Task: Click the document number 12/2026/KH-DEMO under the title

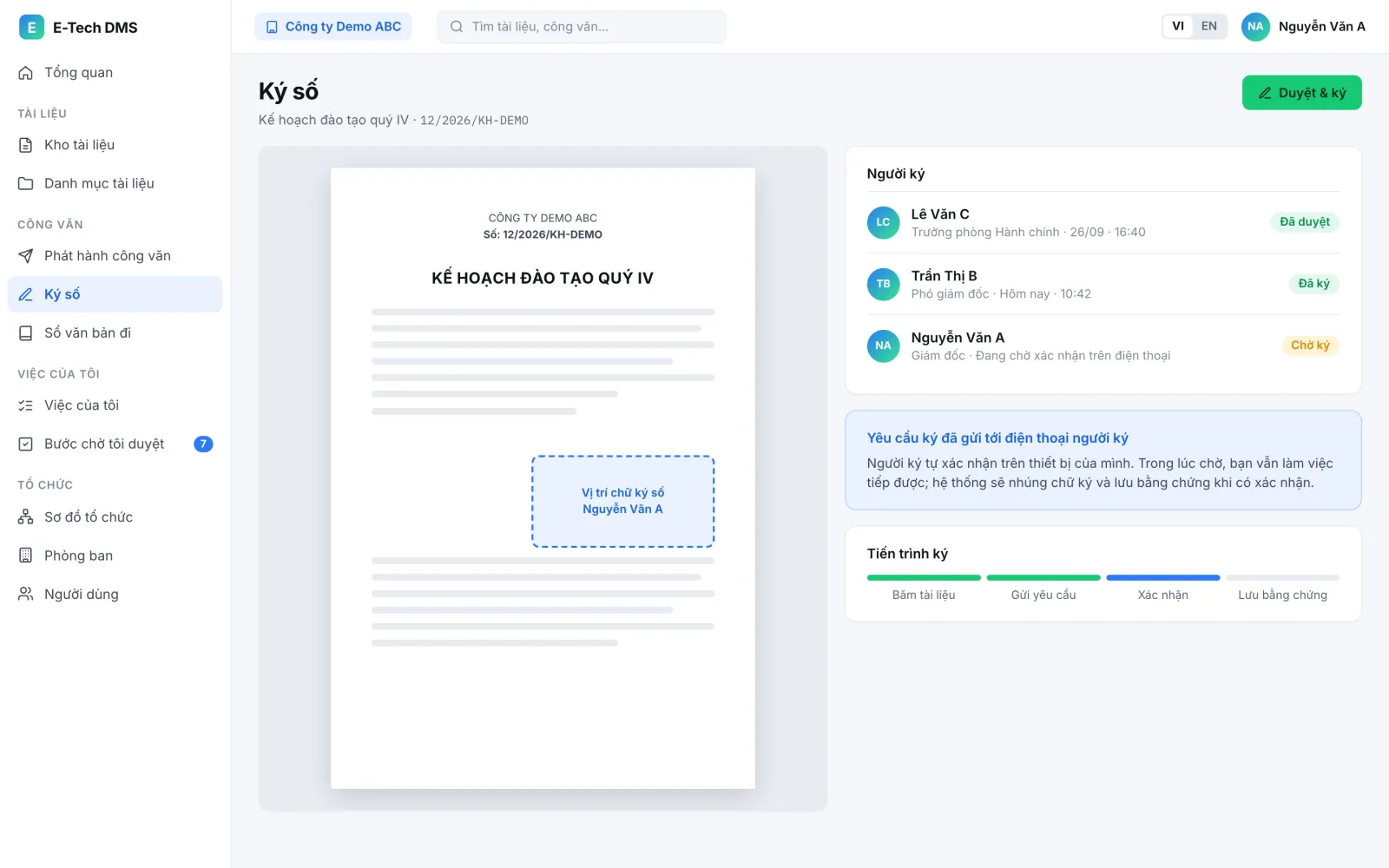Action: click(x=474, y=121)
